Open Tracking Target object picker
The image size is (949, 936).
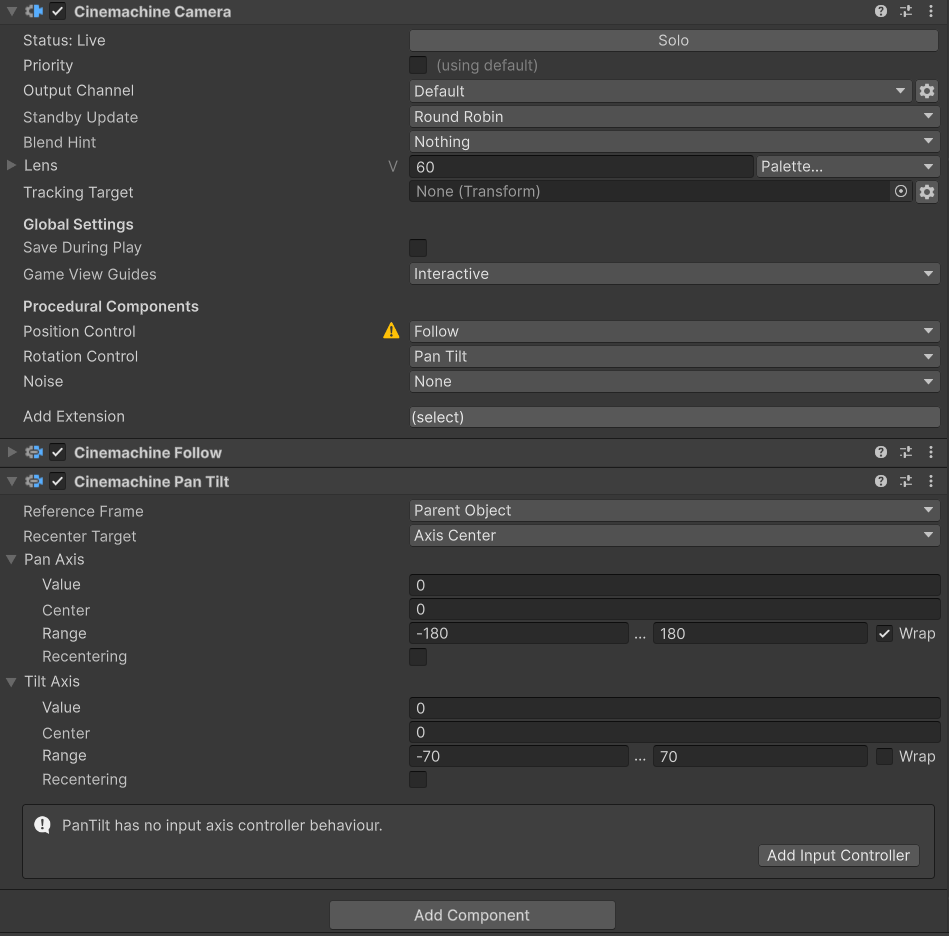coord(901,192)
